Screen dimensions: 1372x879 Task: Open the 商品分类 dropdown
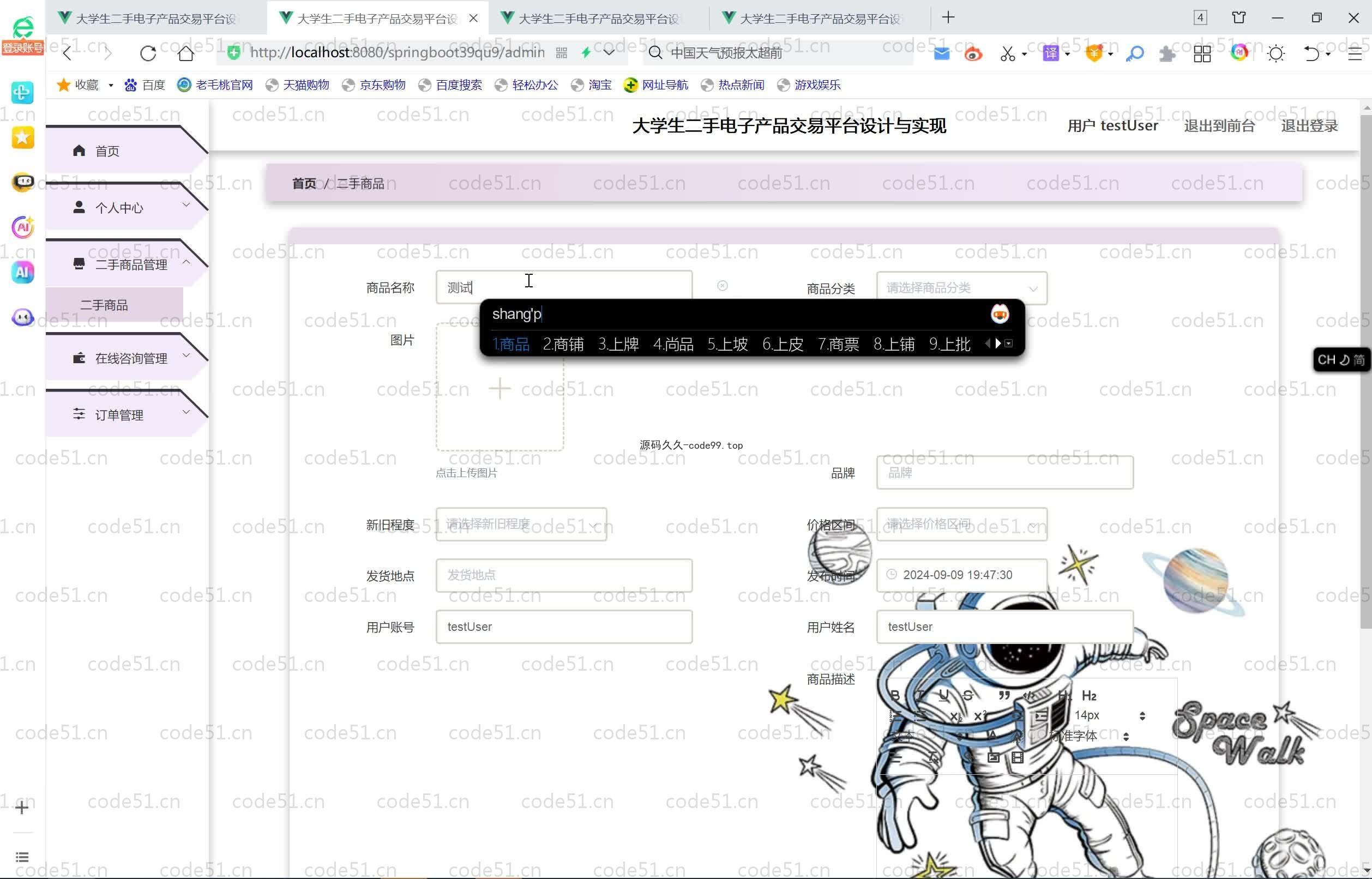coord(962,288)
